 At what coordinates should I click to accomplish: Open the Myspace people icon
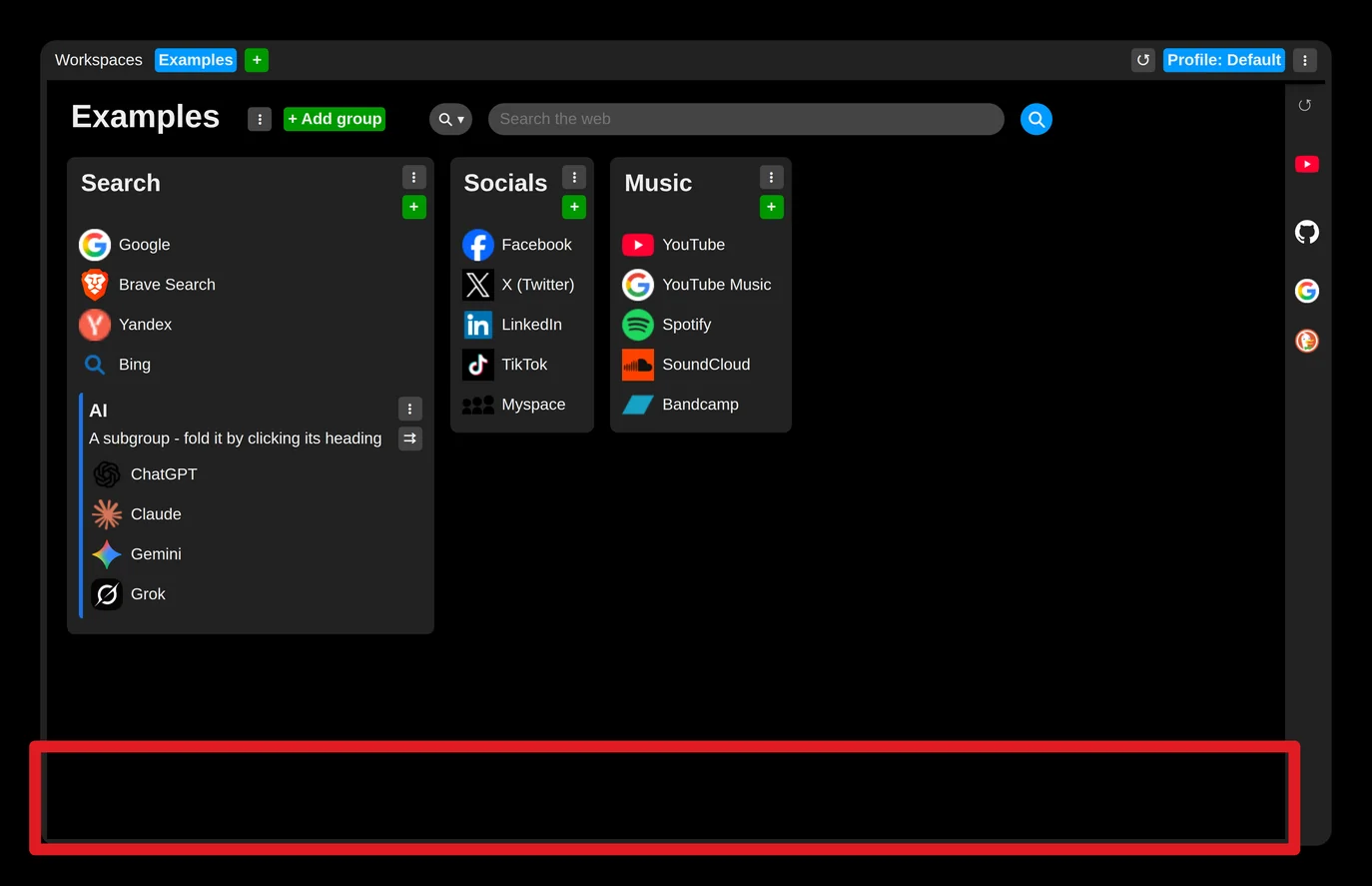coord(478,405)
